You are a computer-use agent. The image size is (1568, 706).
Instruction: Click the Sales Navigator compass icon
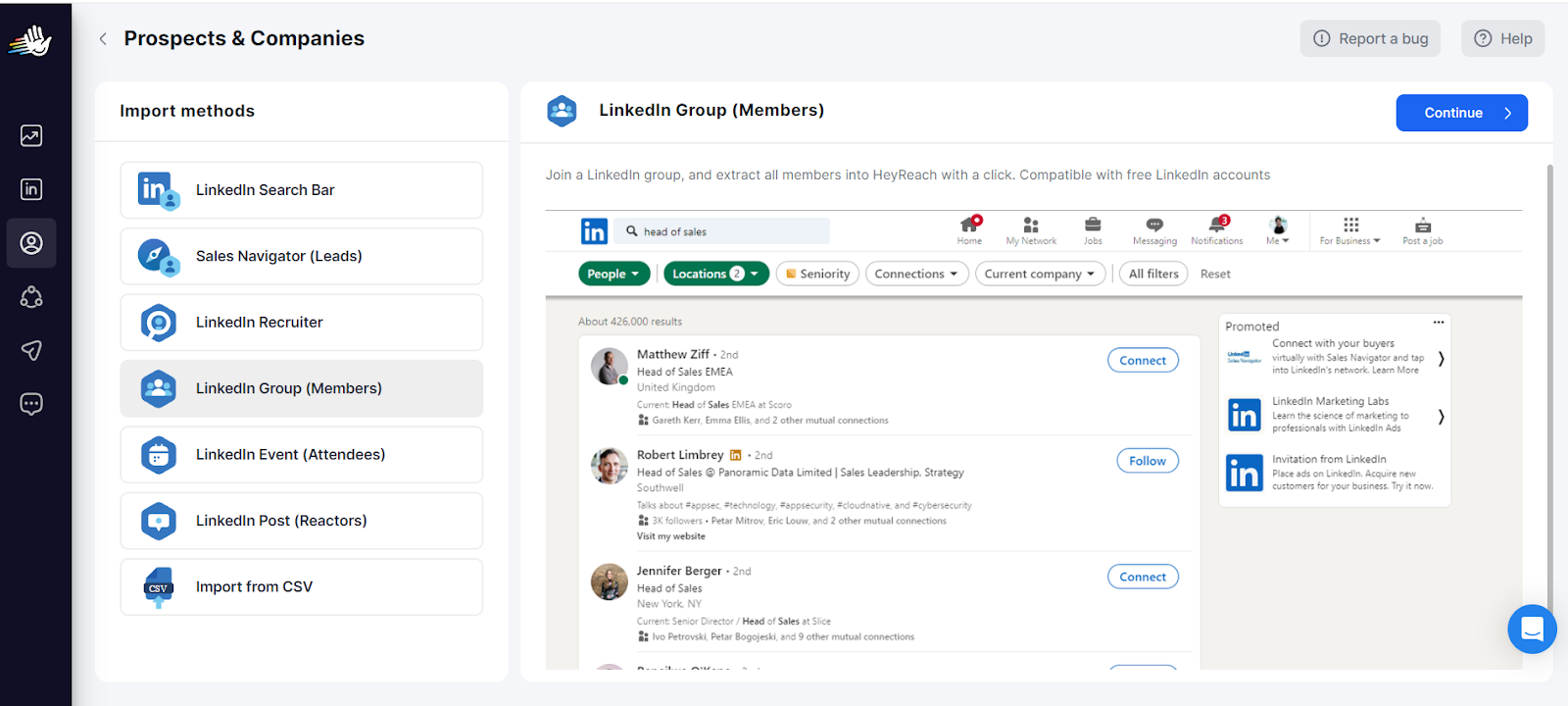(x=158, y=257)
